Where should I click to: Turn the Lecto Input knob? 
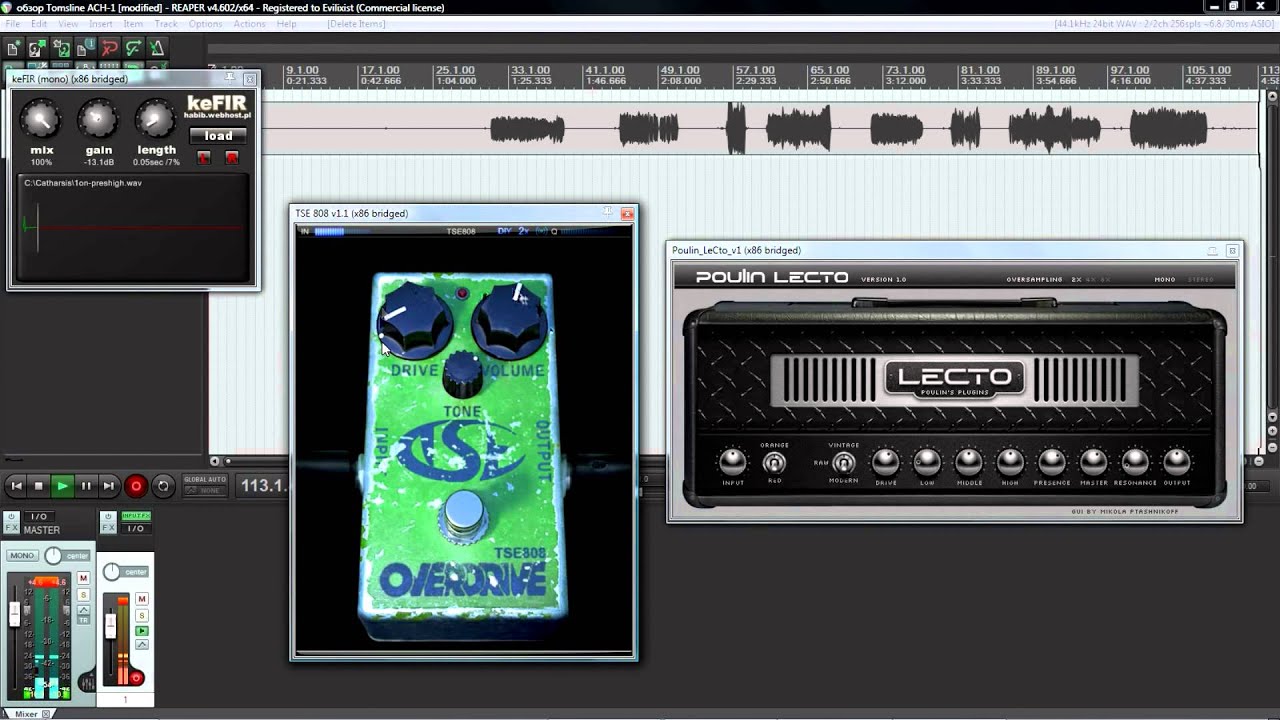[x=733, y=461]
